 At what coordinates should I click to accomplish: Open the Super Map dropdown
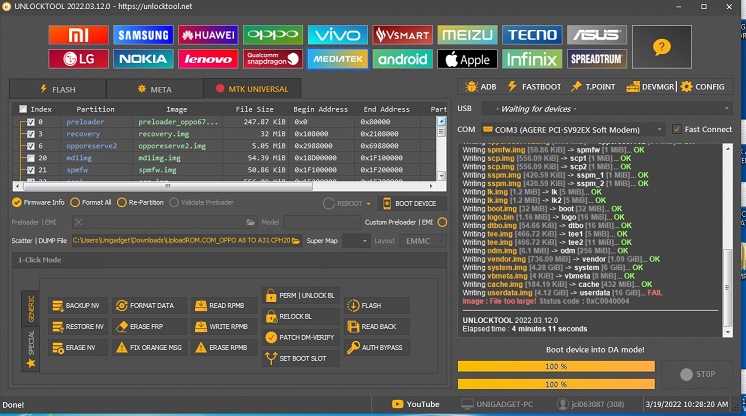click(356, 241)
